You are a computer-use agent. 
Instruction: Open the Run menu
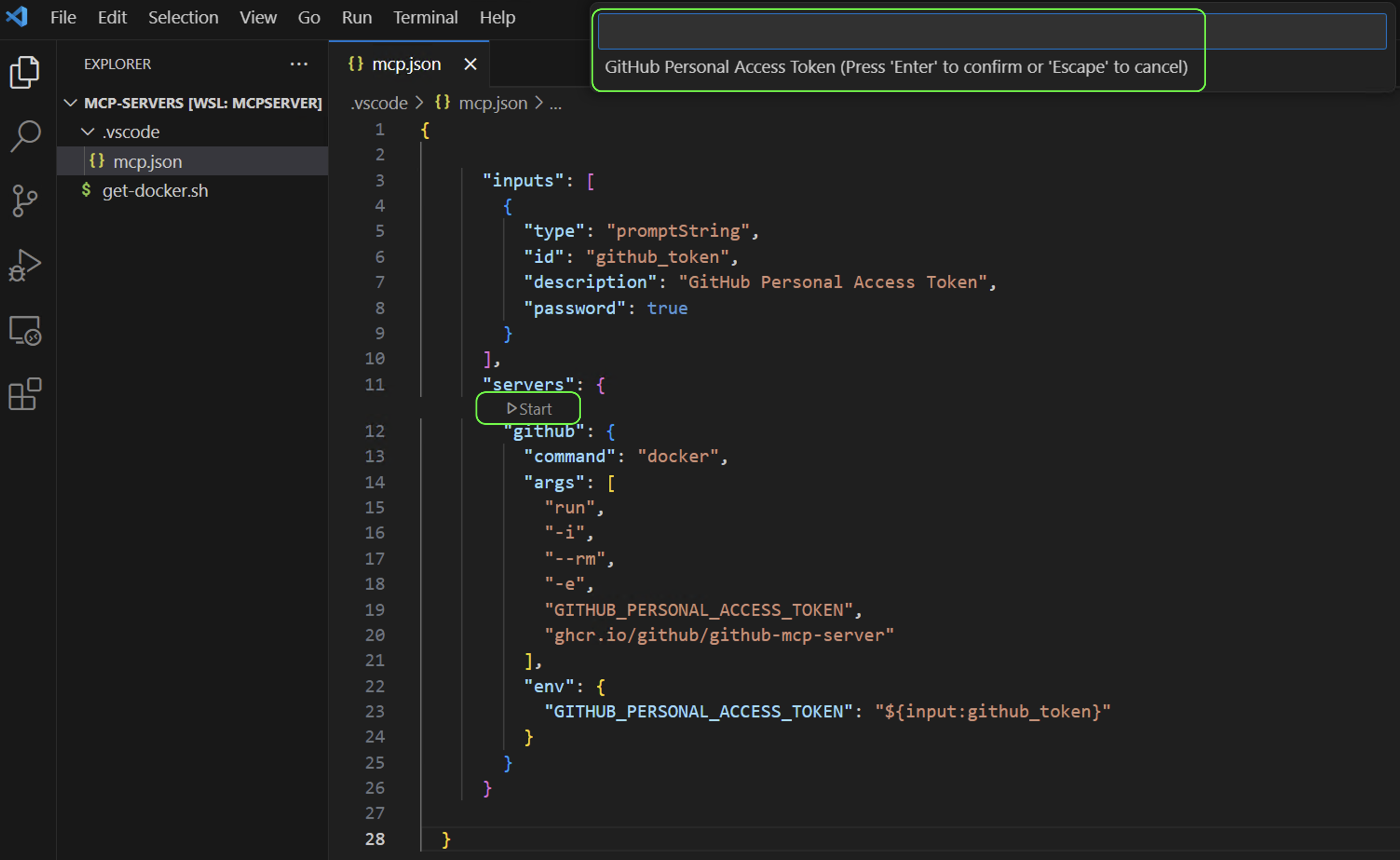tap(357, 17)
